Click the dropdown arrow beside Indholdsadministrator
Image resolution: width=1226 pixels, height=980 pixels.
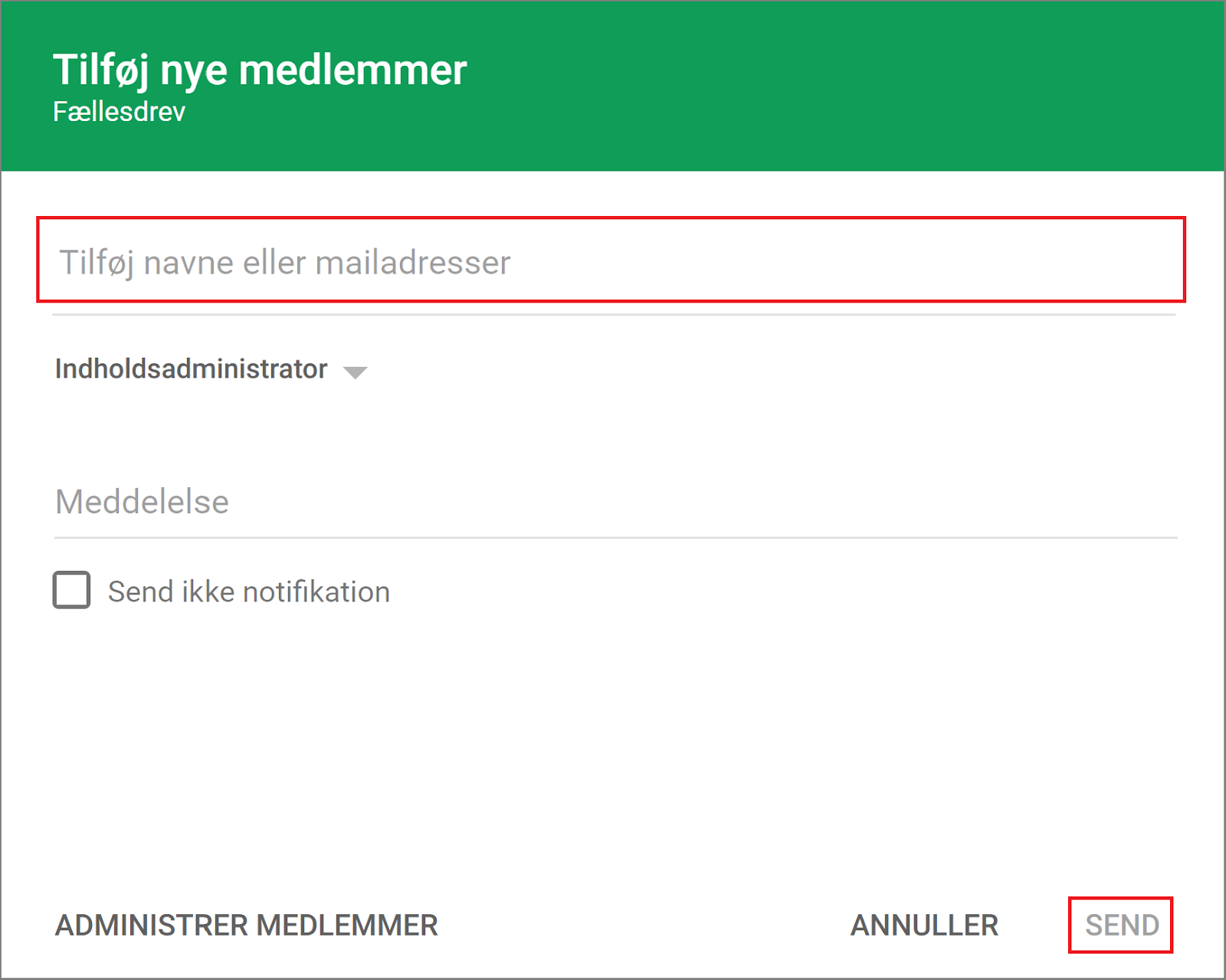point(355,372)
